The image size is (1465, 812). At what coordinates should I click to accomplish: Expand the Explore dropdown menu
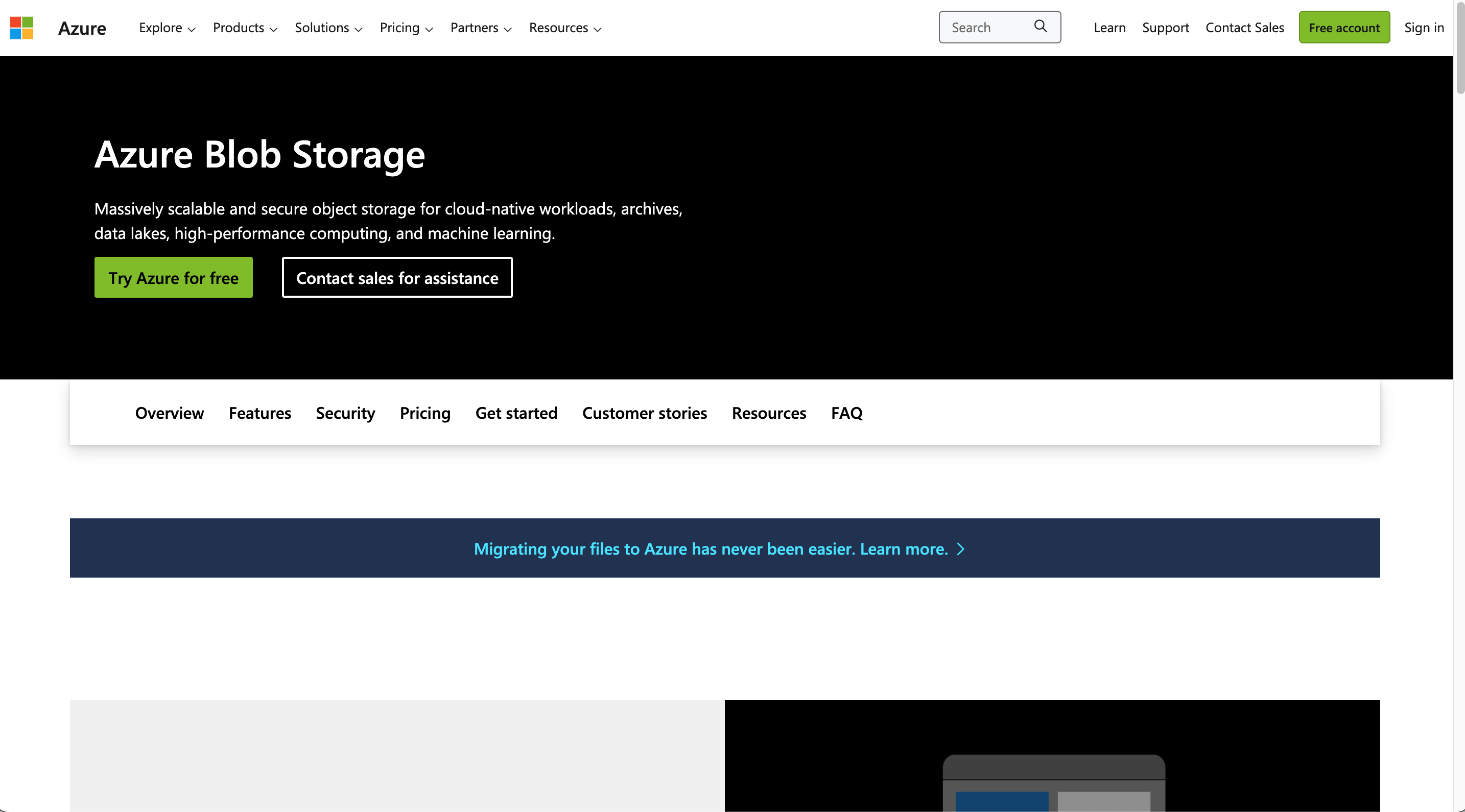167,28
